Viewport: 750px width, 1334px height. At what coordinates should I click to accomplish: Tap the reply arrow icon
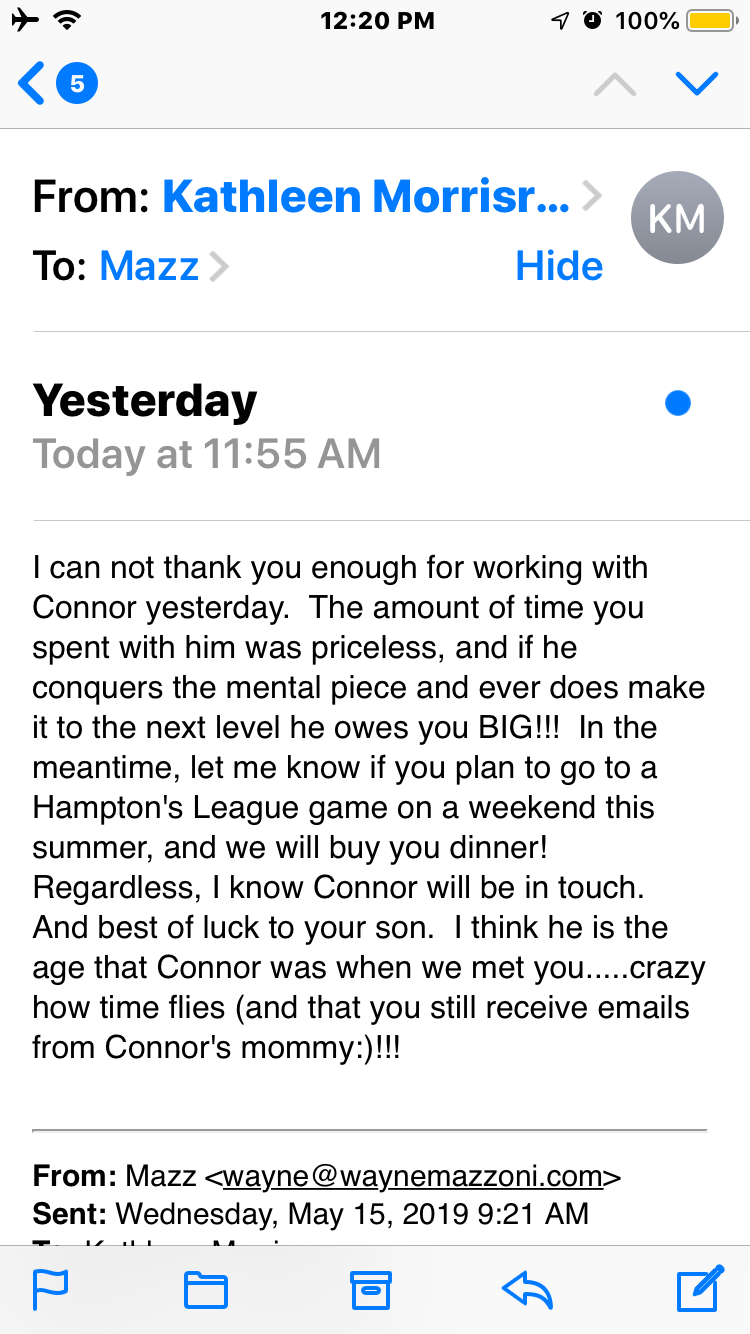(527, 1290)
